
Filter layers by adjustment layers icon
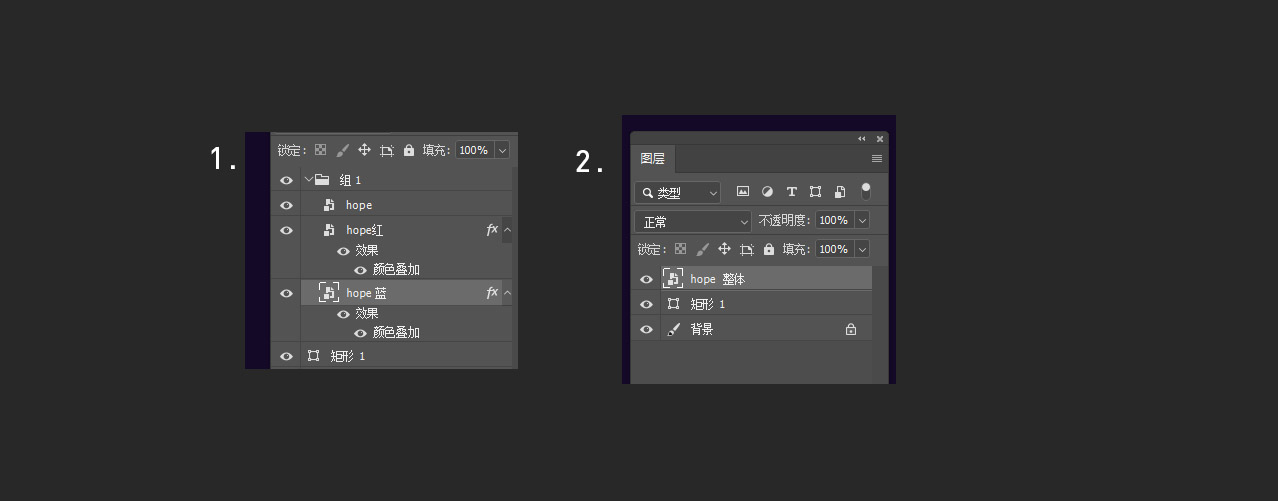[x=767, y=191]
